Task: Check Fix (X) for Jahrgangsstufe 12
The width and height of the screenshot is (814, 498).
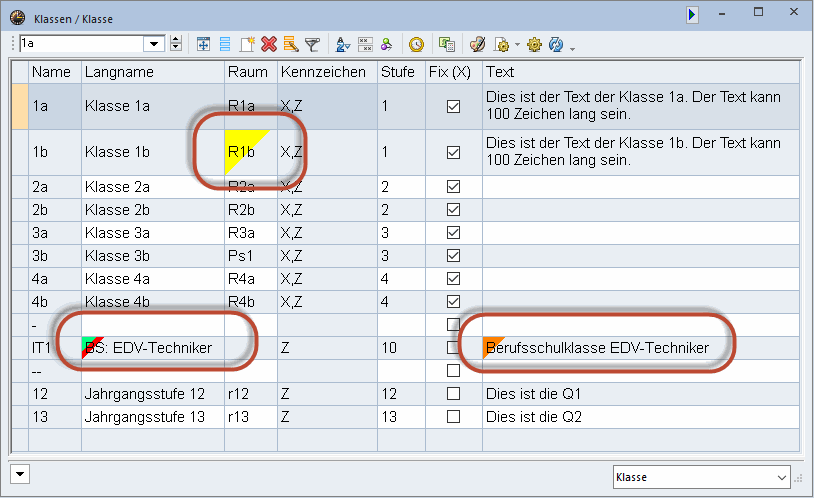Action: (453, 394)
